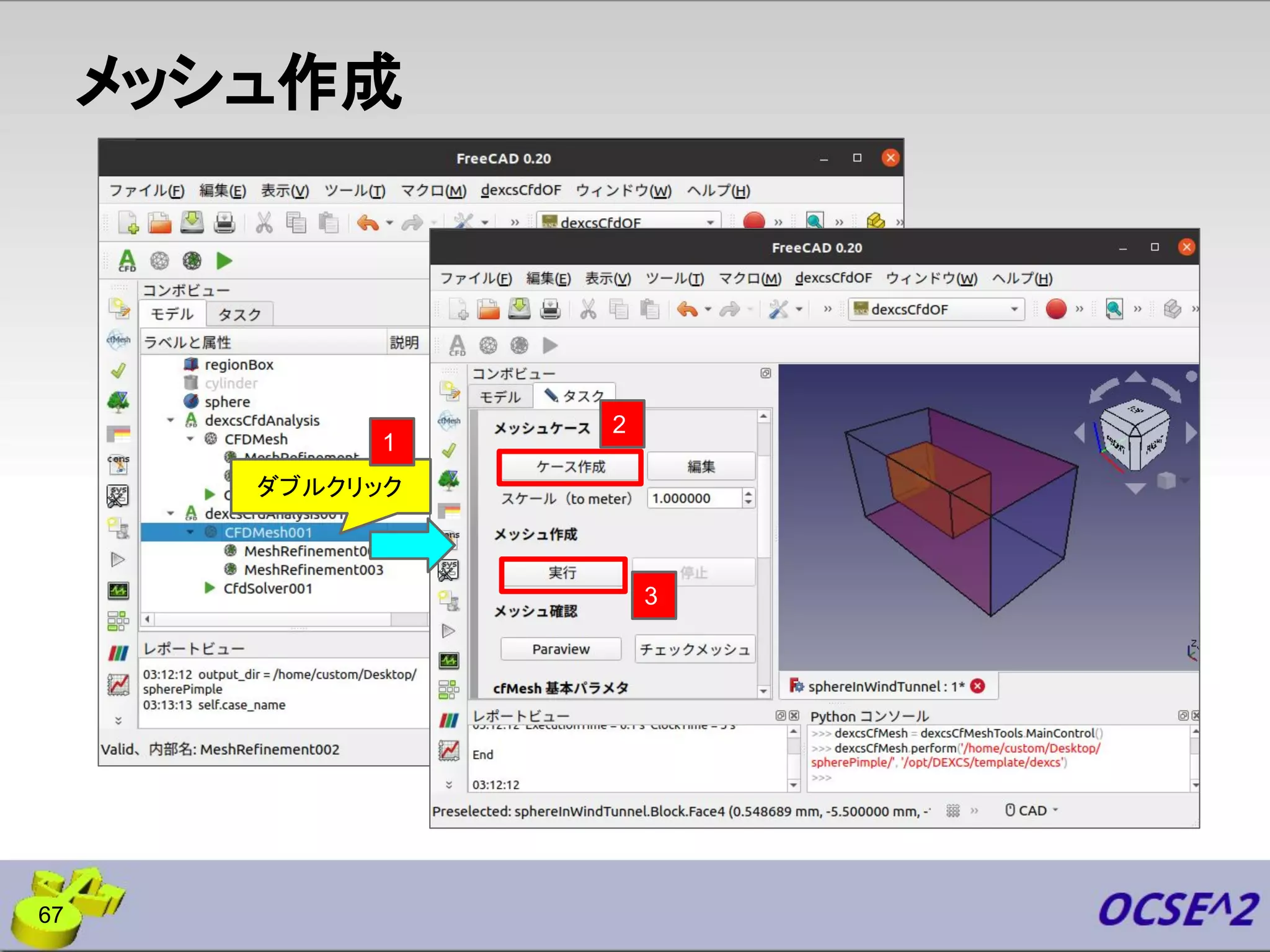Click the CFD analysis A icon in back window
This screenshot has width=1270, height=952.
pos(127,260)
